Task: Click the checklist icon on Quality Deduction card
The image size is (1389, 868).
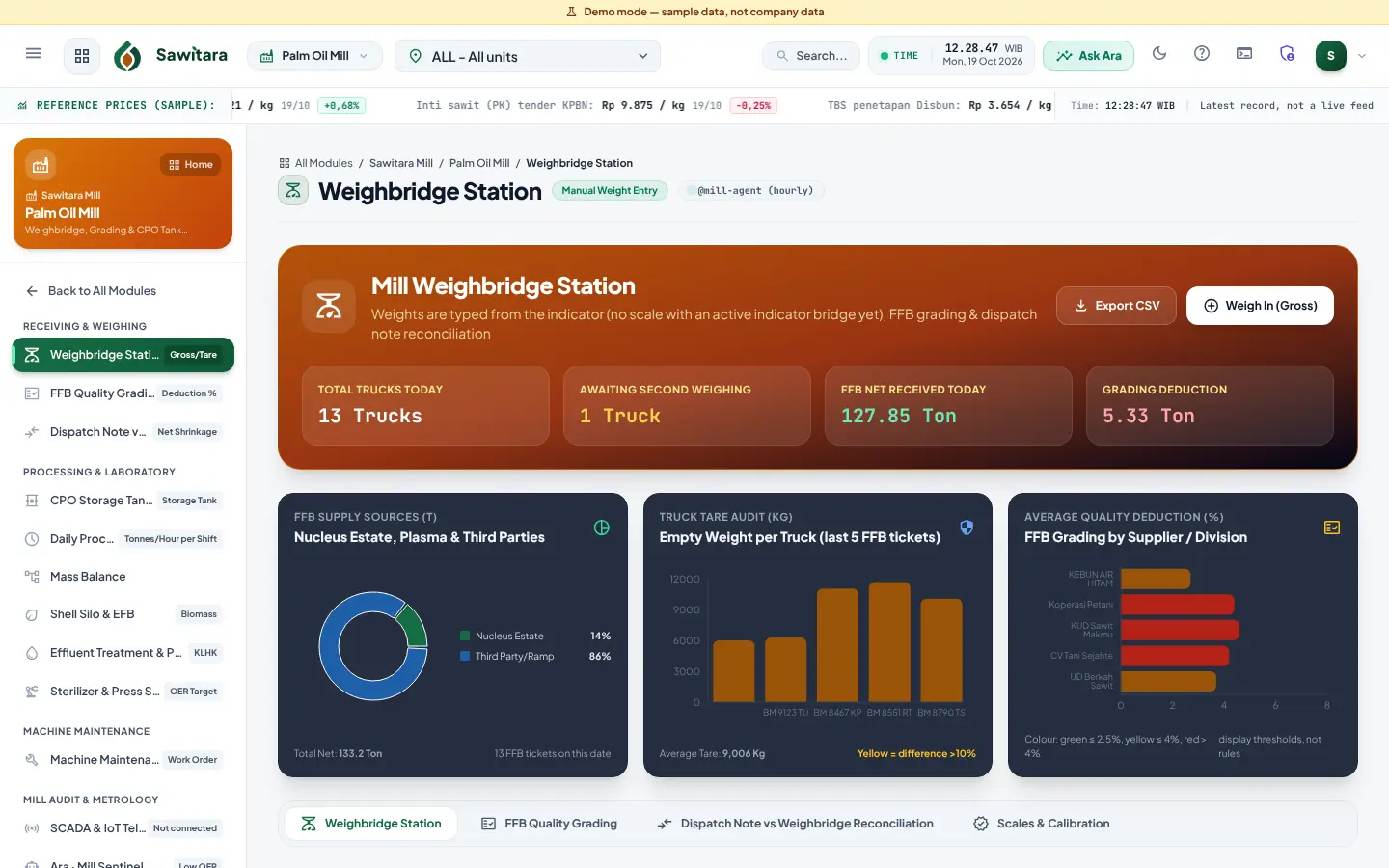Action: coord(1332,528)
